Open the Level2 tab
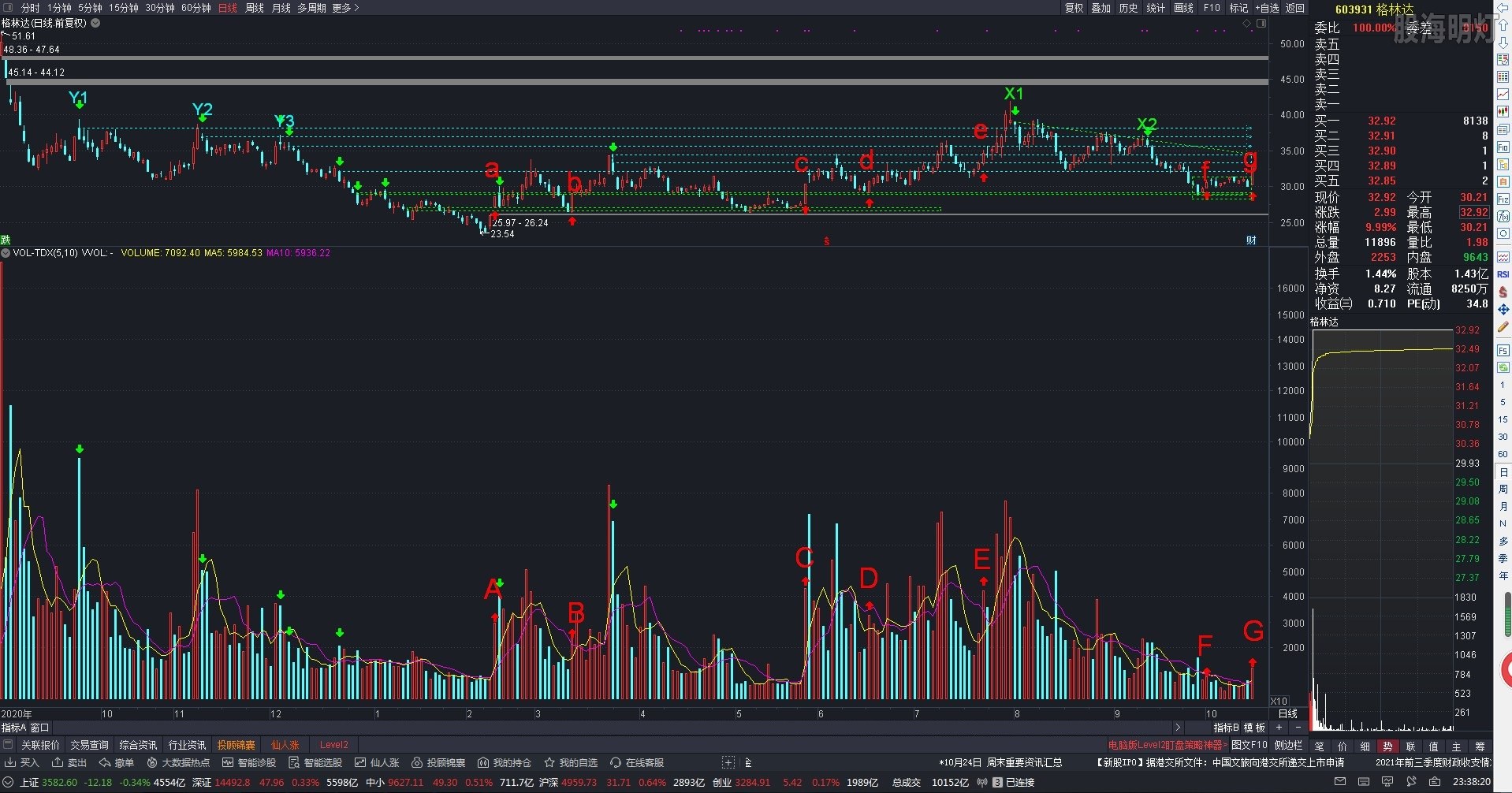1512x793 pixels. [x=333, y=745]
